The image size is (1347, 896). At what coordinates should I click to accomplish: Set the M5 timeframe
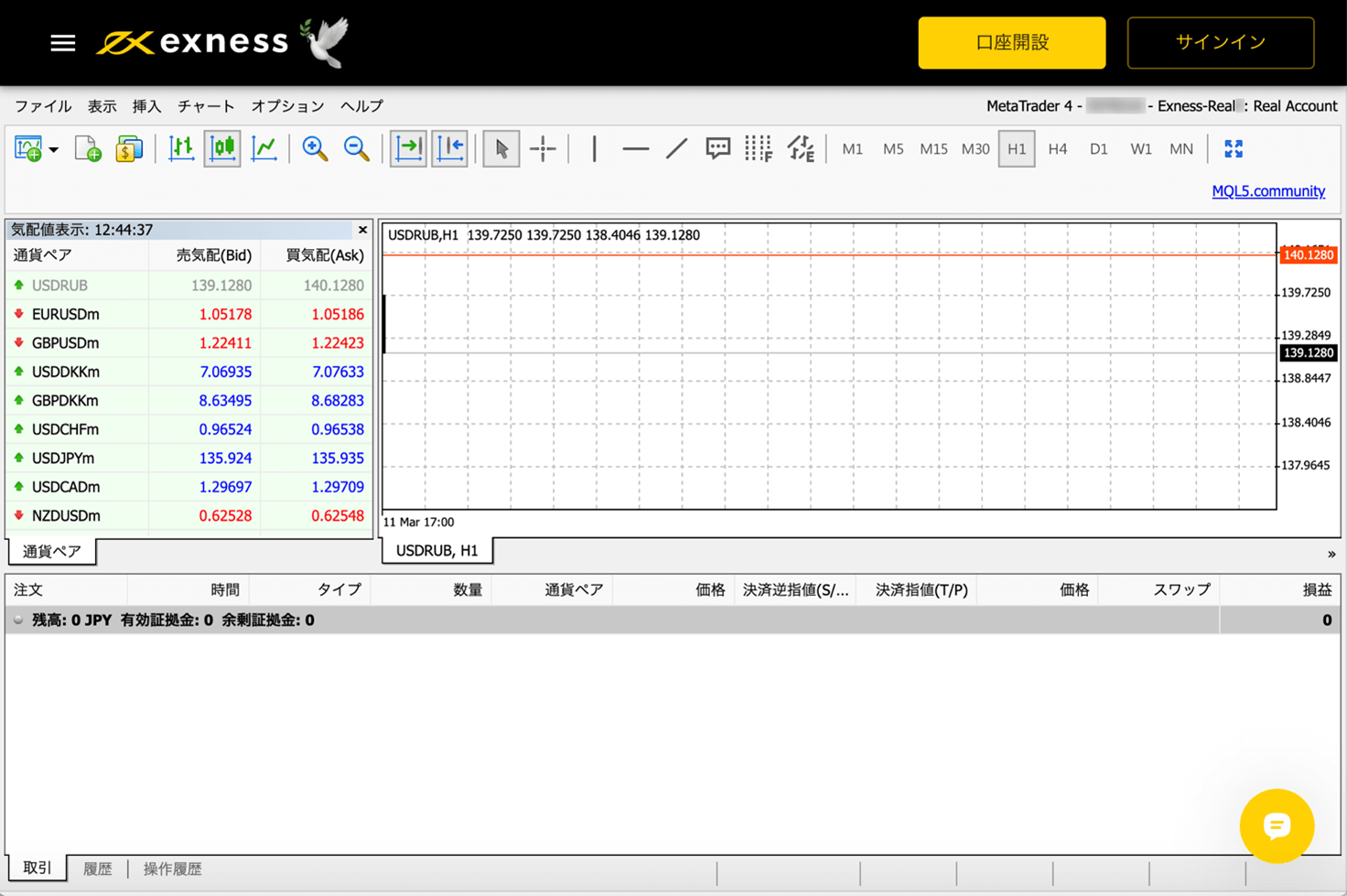click(x=893, y=149)
